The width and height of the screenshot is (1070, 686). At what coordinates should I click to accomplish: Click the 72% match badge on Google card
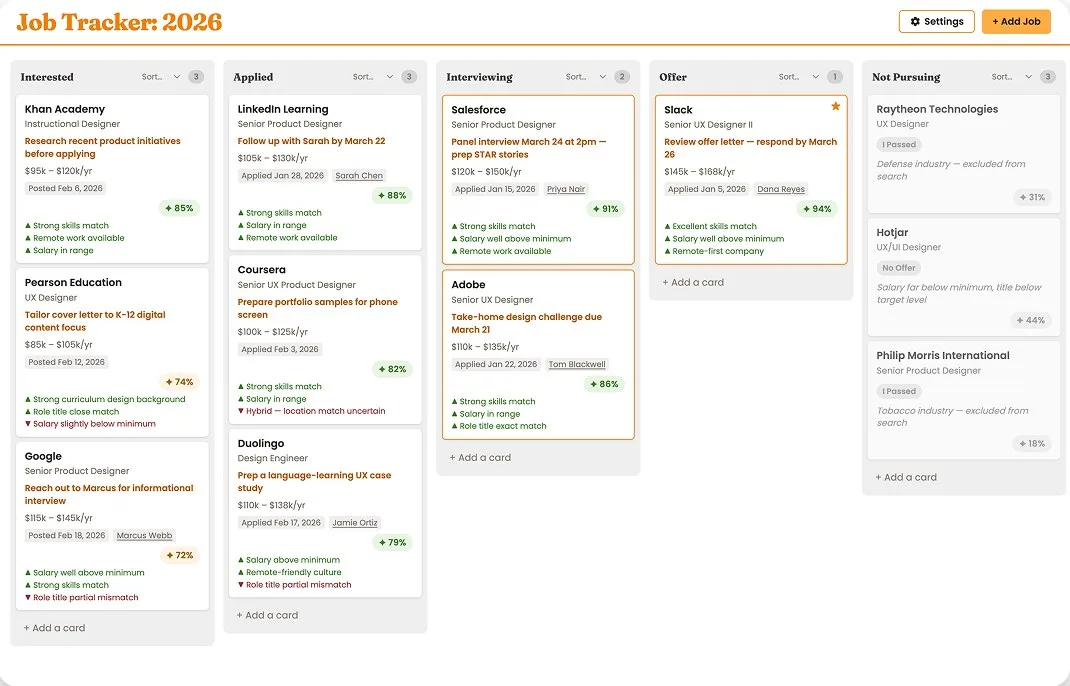(179, 555)
